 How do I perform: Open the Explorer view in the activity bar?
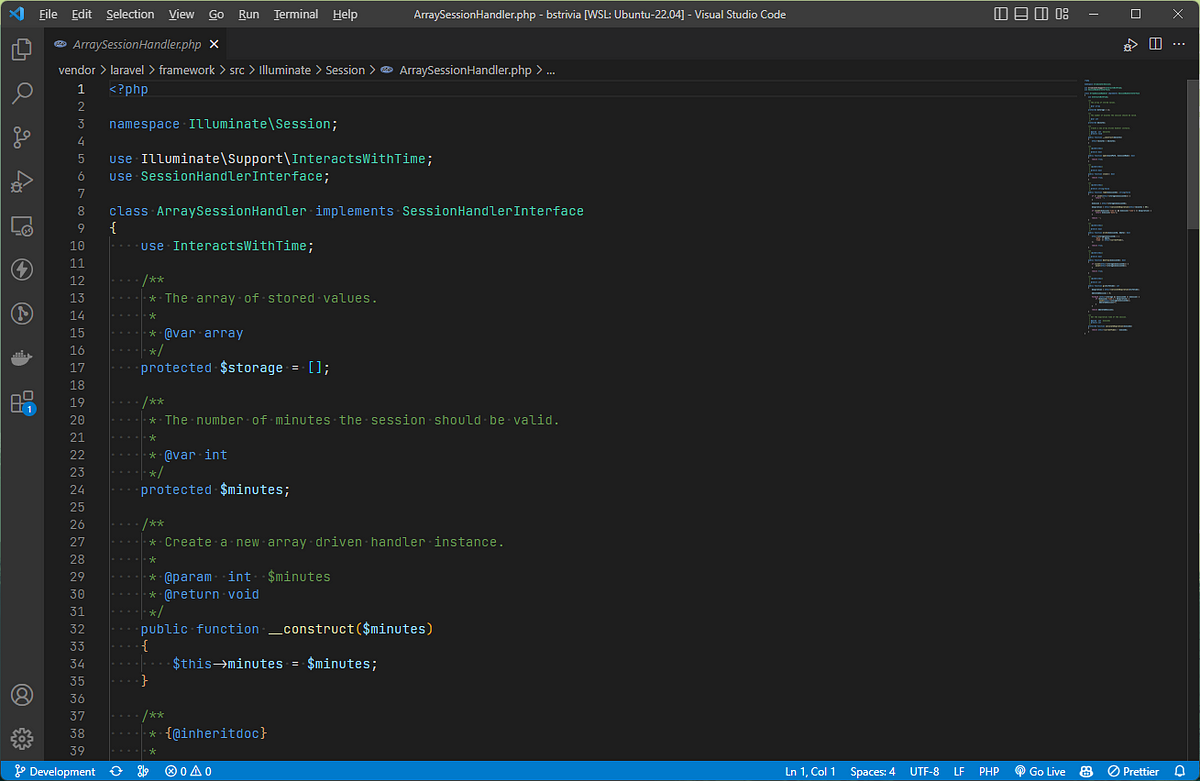pyautogui.click(x=22, y=49)
